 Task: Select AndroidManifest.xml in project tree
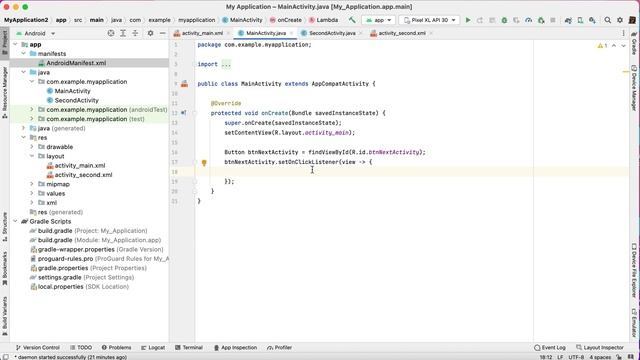(76, 63)
